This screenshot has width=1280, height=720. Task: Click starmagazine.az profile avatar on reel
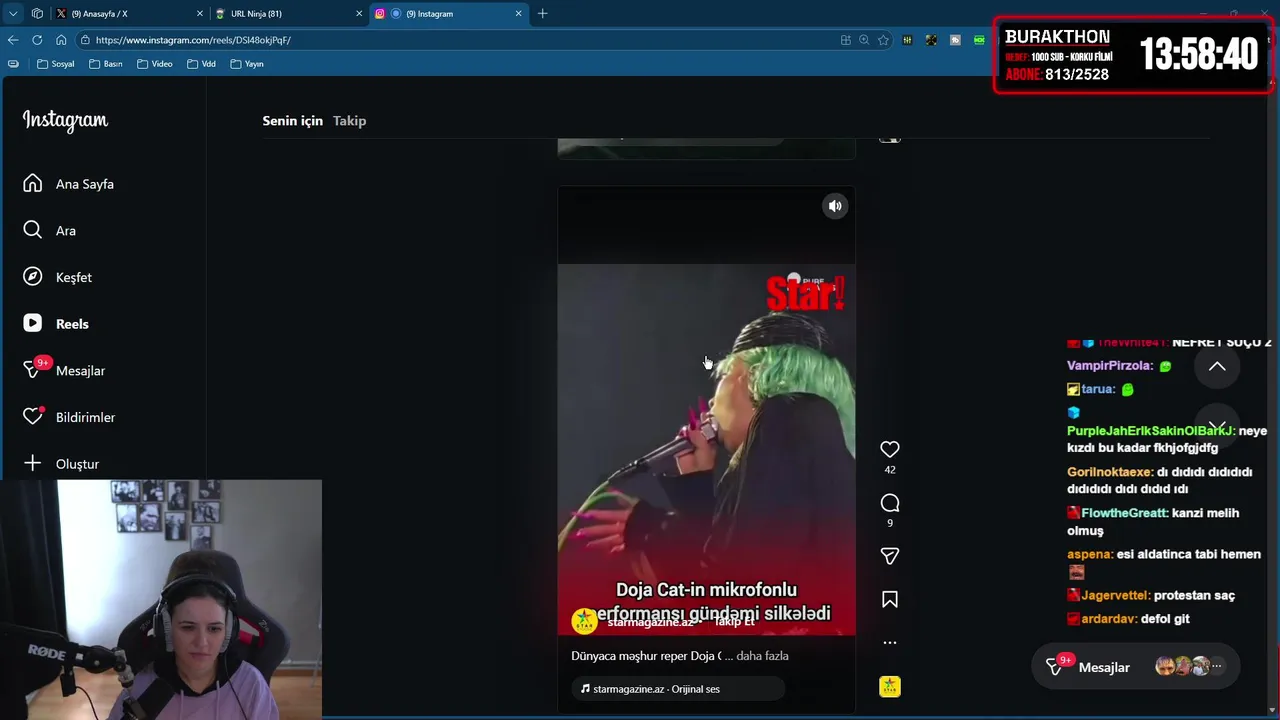tap(584, 621)
